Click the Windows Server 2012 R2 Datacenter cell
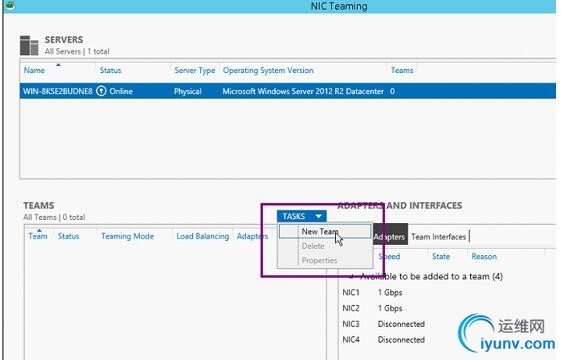The width and height of the screenshot is (561, 360). pyautogui.click(x=303, y=91)
